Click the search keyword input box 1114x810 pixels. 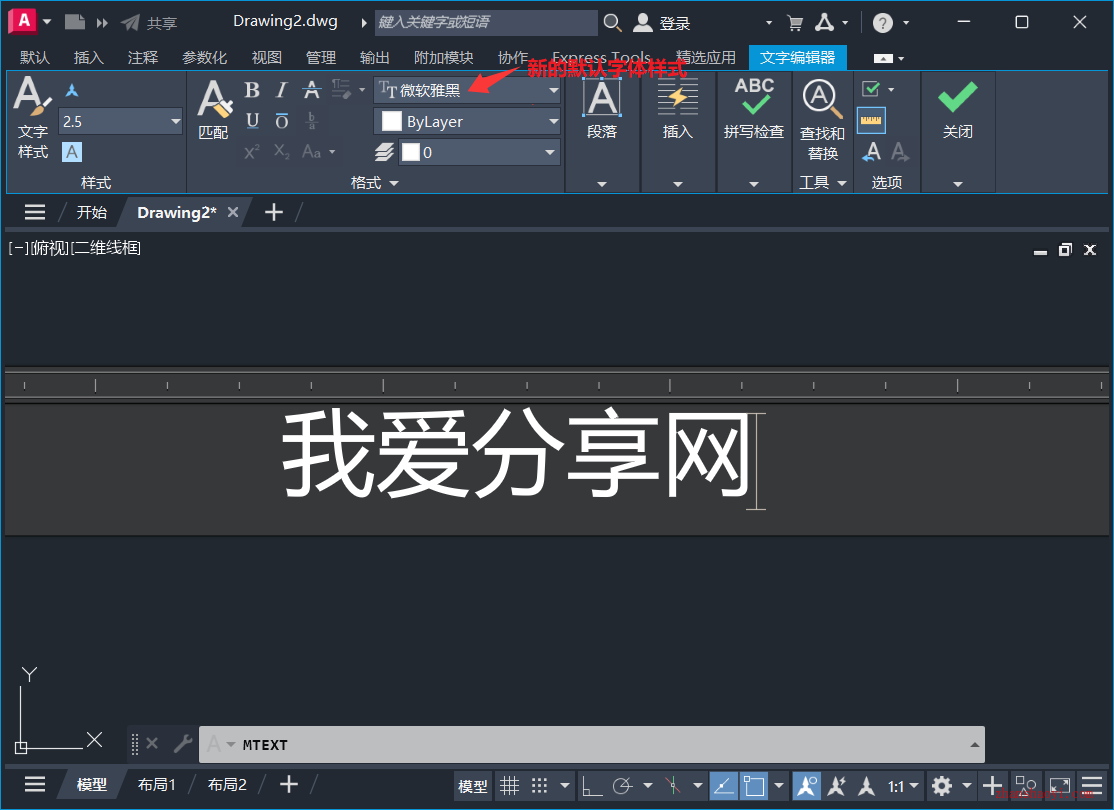tap(486, 23)
